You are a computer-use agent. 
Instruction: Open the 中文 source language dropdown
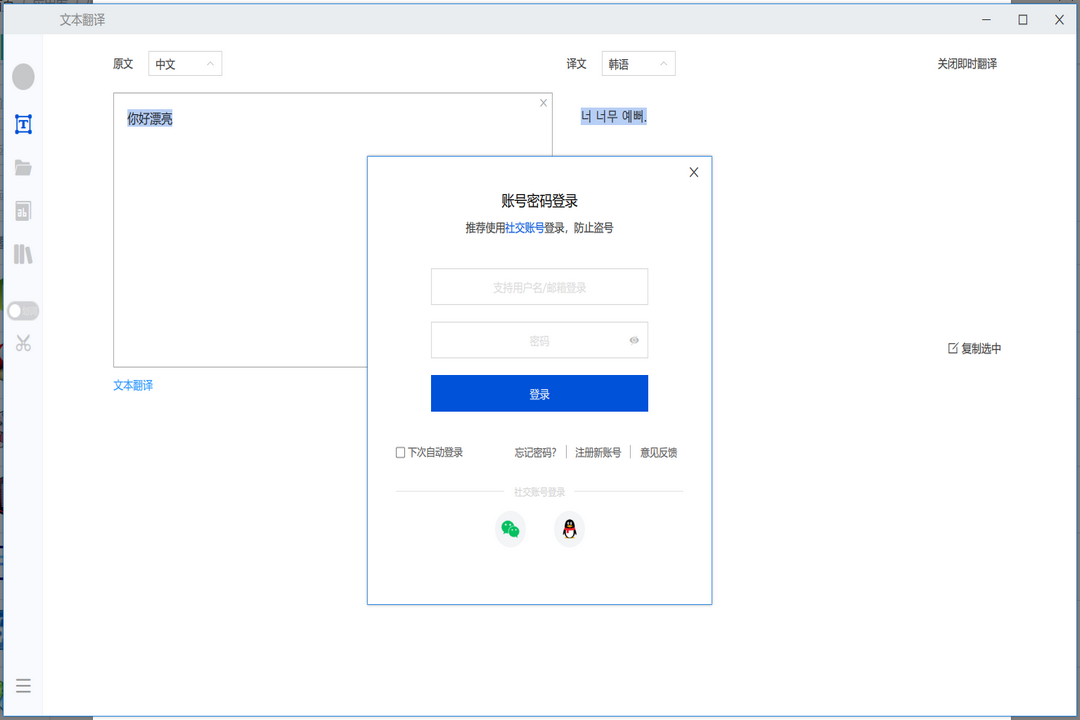[185, 63]
